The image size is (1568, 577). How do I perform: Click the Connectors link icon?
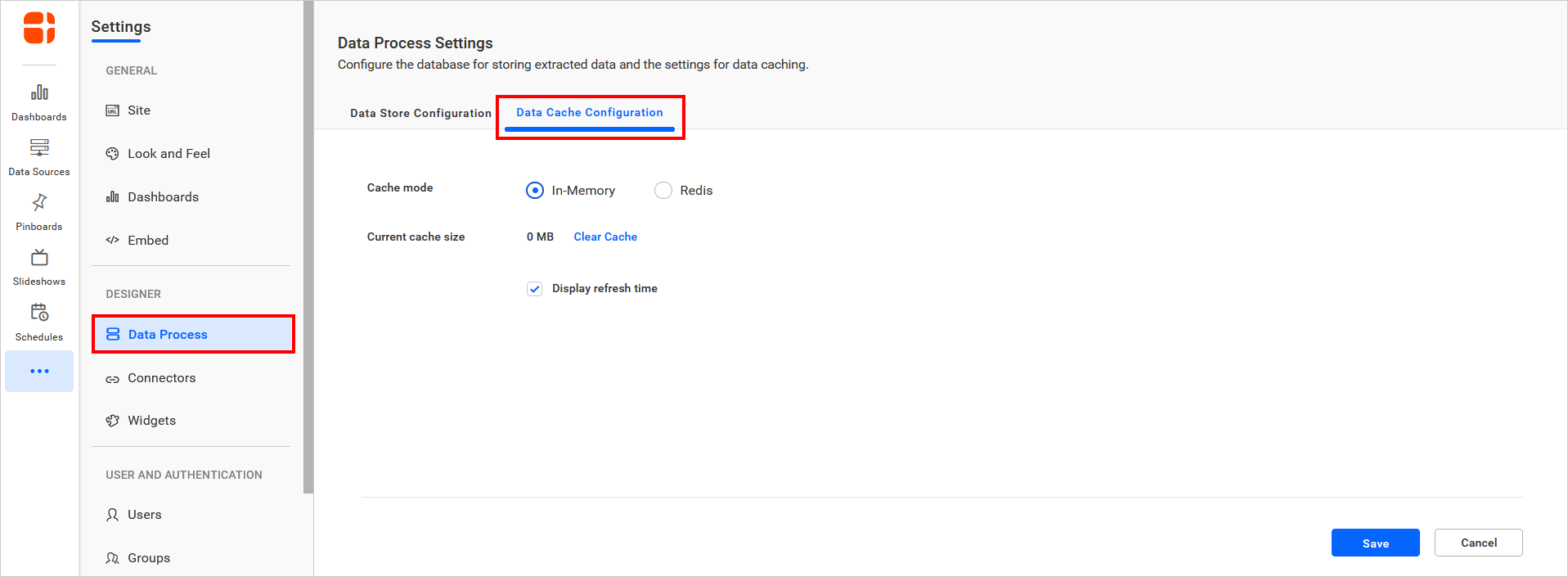pos(113,379)
